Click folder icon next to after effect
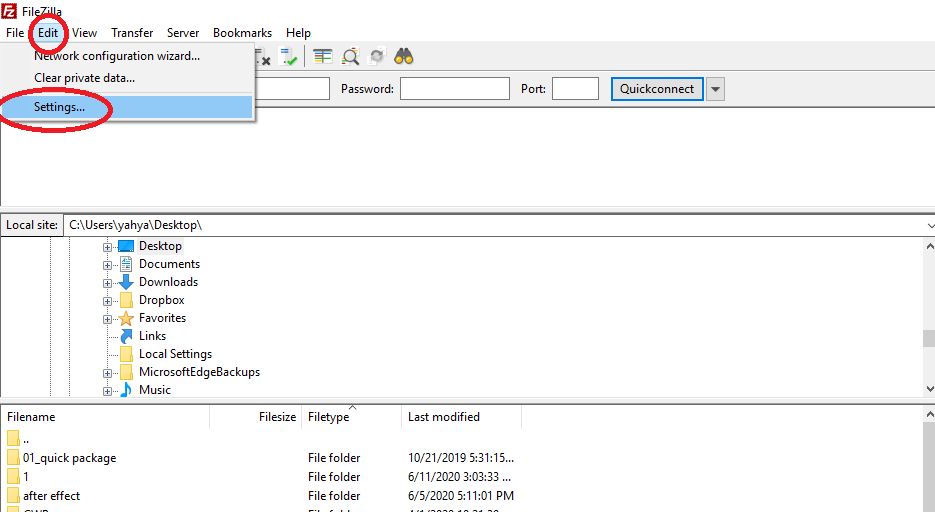The image size is (935, 512). (x=13, y=495)
